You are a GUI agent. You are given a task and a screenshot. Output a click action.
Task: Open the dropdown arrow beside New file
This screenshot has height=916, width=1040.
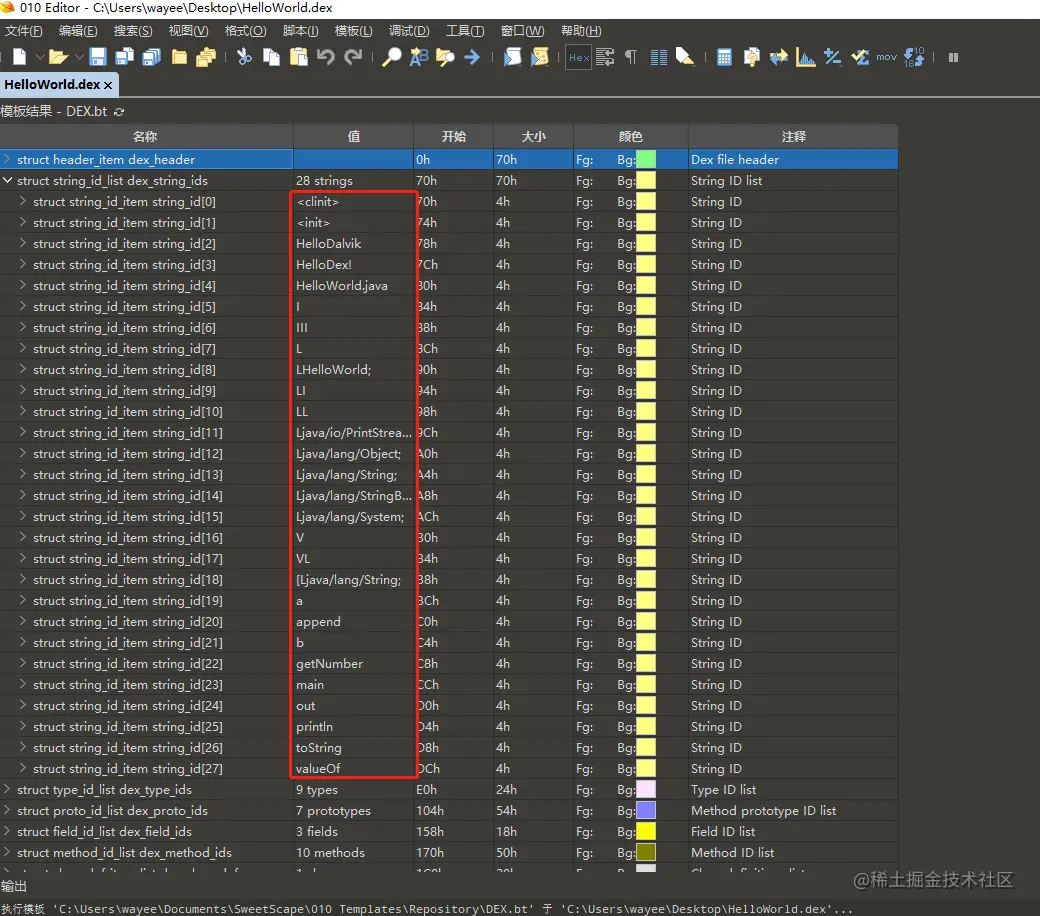40,58
